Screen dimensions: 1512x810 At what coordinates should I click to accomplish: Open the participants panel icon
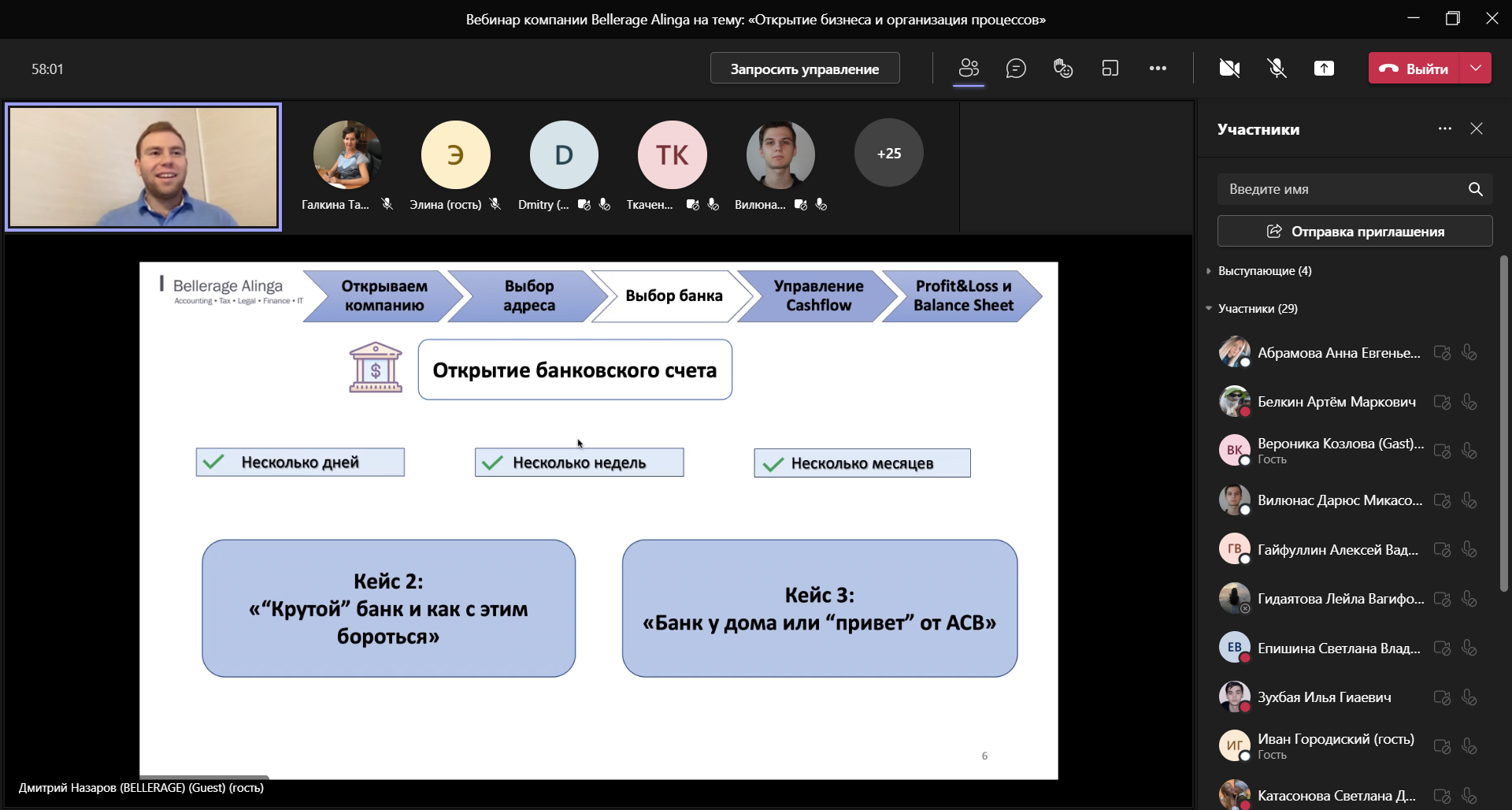coord(969,69)
